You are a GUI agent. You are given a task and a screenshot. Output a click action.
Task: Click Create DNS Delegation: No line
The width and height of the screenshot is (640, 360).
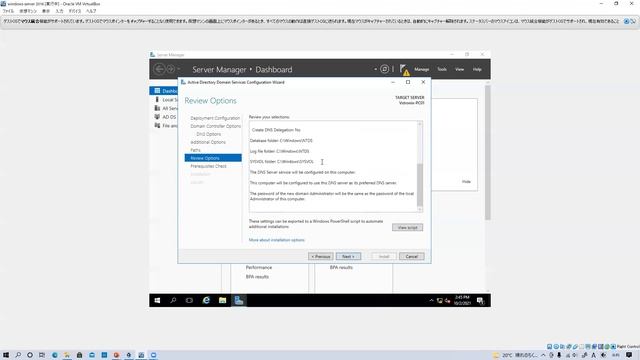(x=276, y=130)
